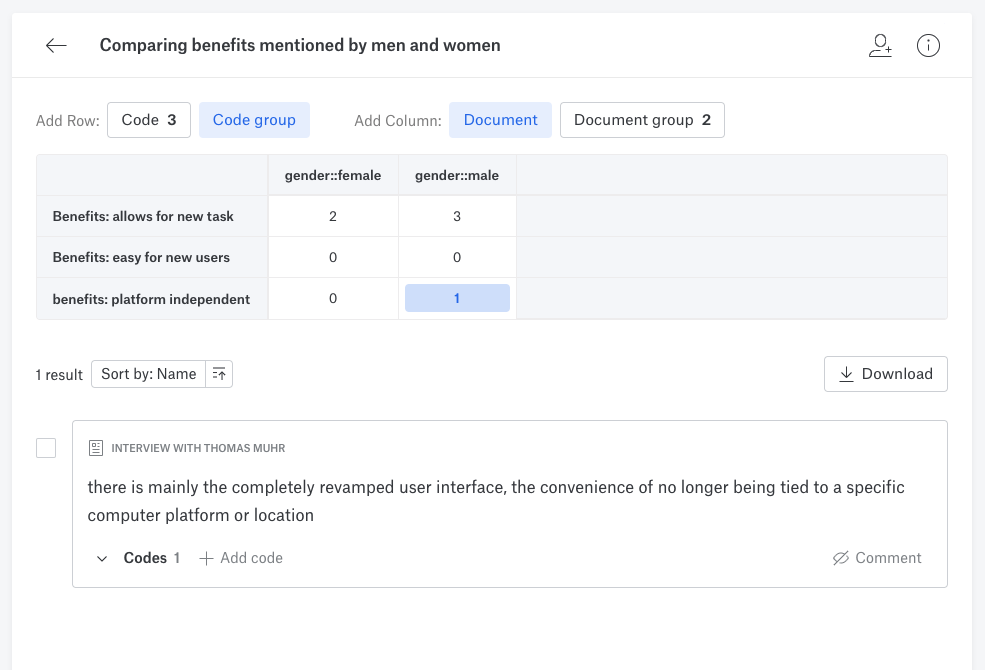Select the gender::female column header
Image resolution: width=985 pixels, height=670 pixels.
click(x=333, y=175)
